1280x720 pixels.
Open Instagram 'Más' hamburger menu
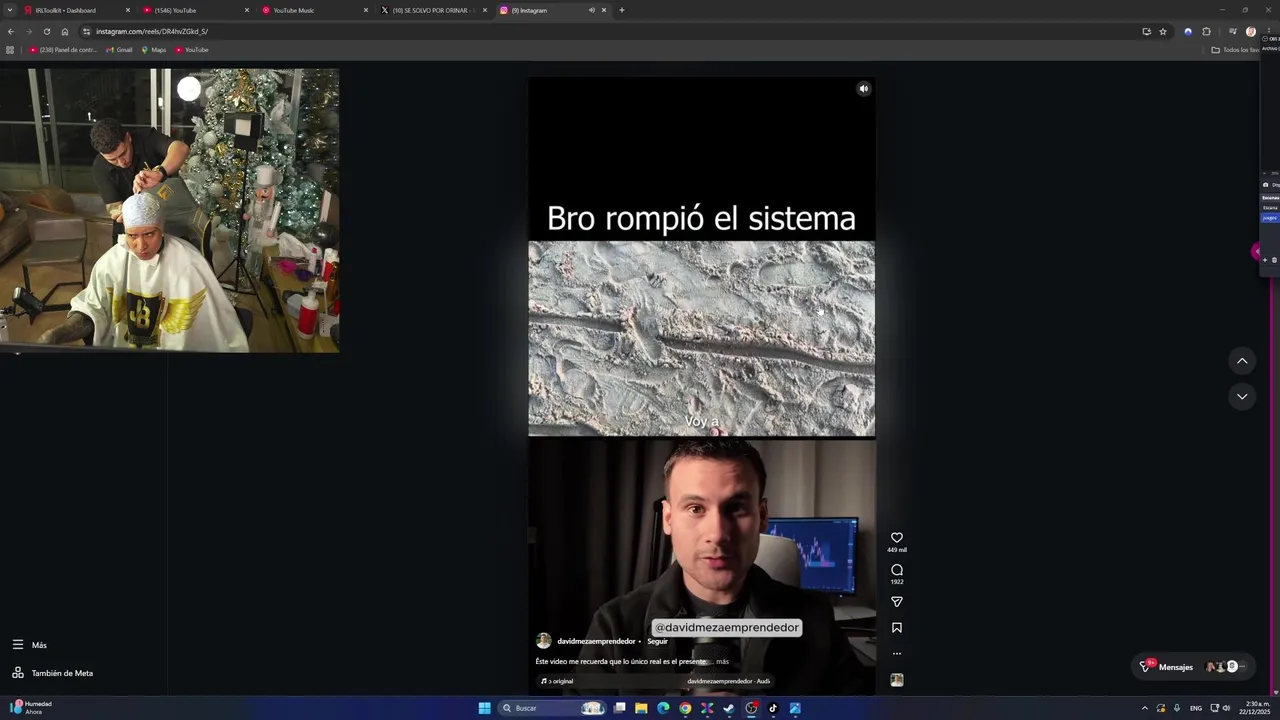coord(29,645)
